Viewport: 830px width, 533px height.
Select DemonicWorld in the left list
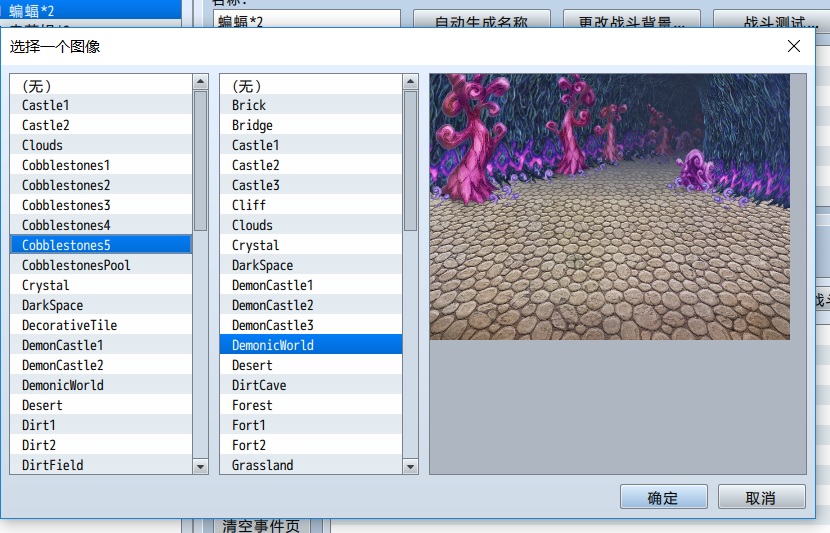(101, 385)
